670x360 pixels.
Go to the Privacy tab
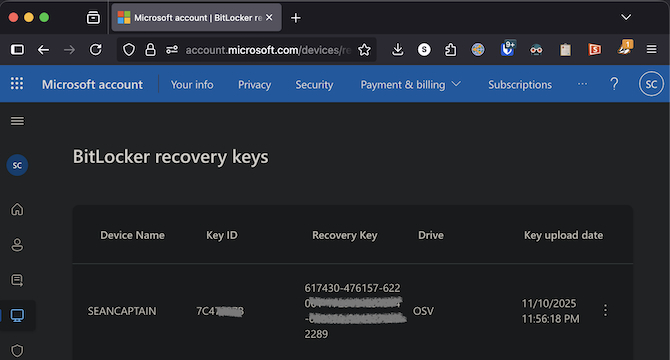pos(254,85)
